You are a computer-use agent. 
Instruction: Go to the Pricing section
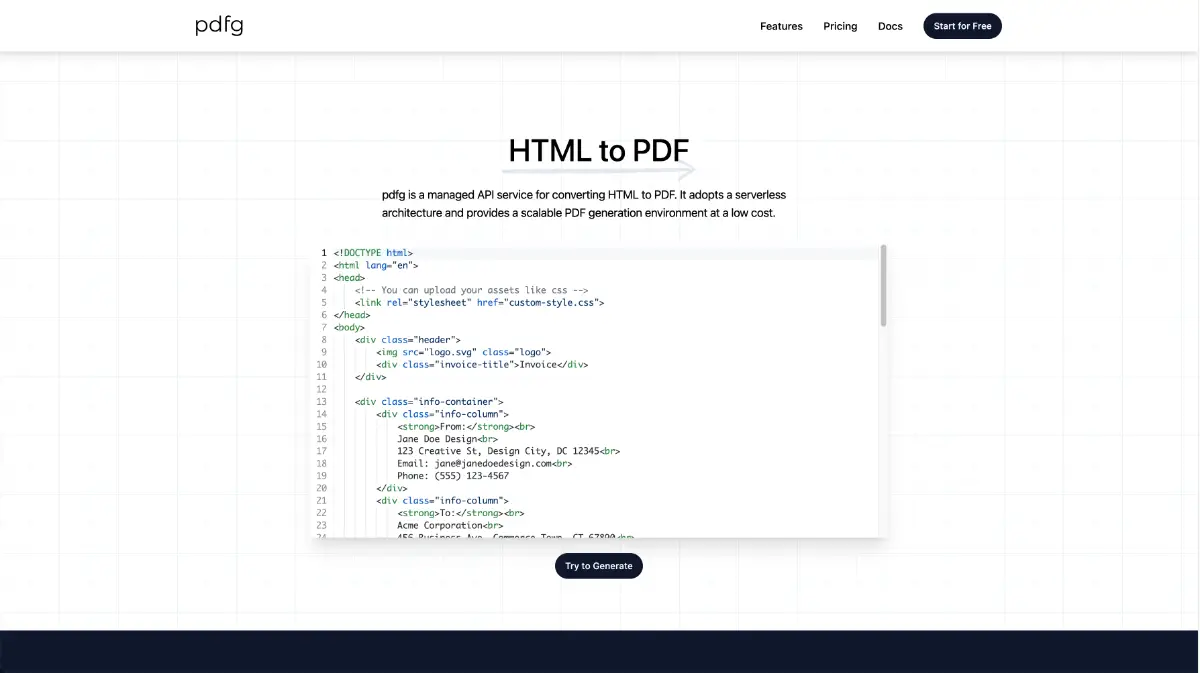[840, 26]
